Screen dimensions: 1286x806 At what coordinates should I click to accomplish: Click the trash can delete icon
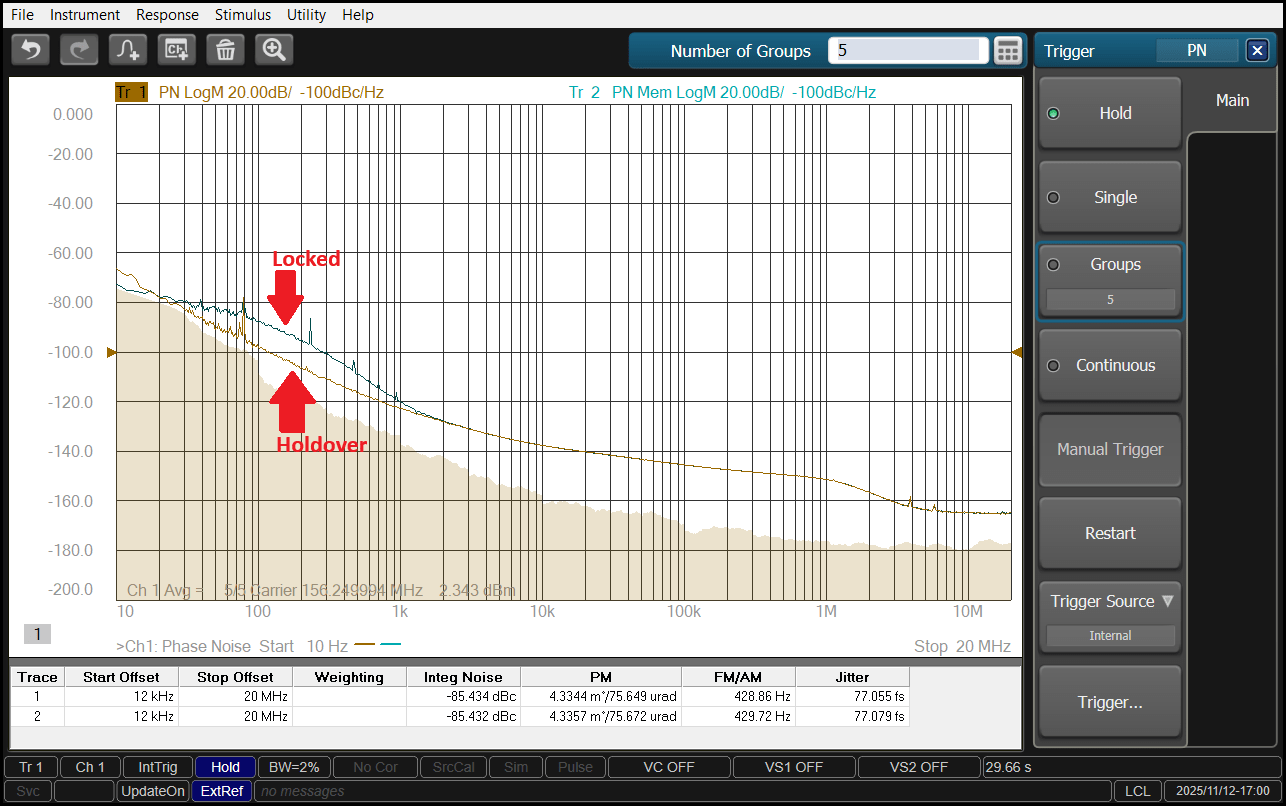(225, 49)
